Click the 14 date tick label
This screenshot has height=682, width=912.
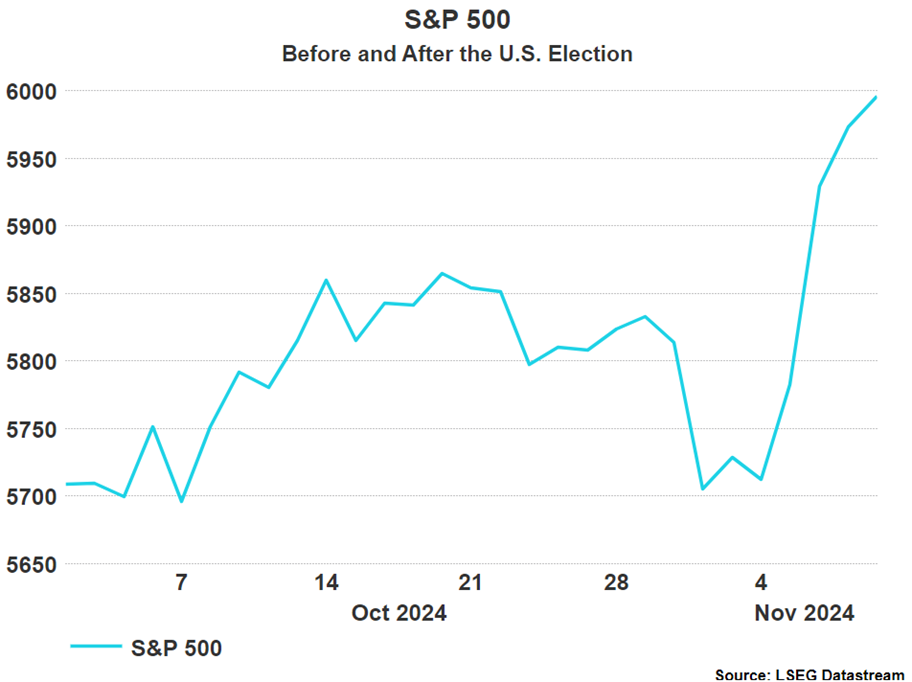coord(326,583)
